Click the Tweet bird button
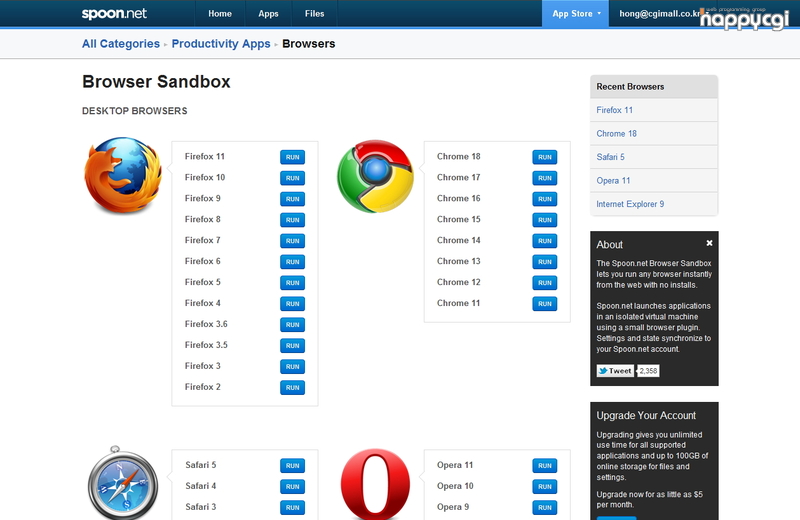 point(615,371)
